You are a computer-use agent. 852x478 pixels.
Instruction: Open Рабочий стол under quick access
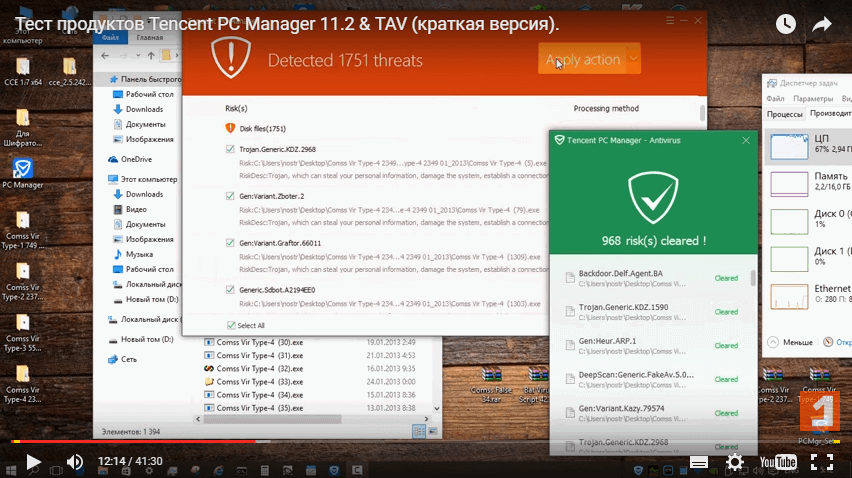(x=143, y=94)
